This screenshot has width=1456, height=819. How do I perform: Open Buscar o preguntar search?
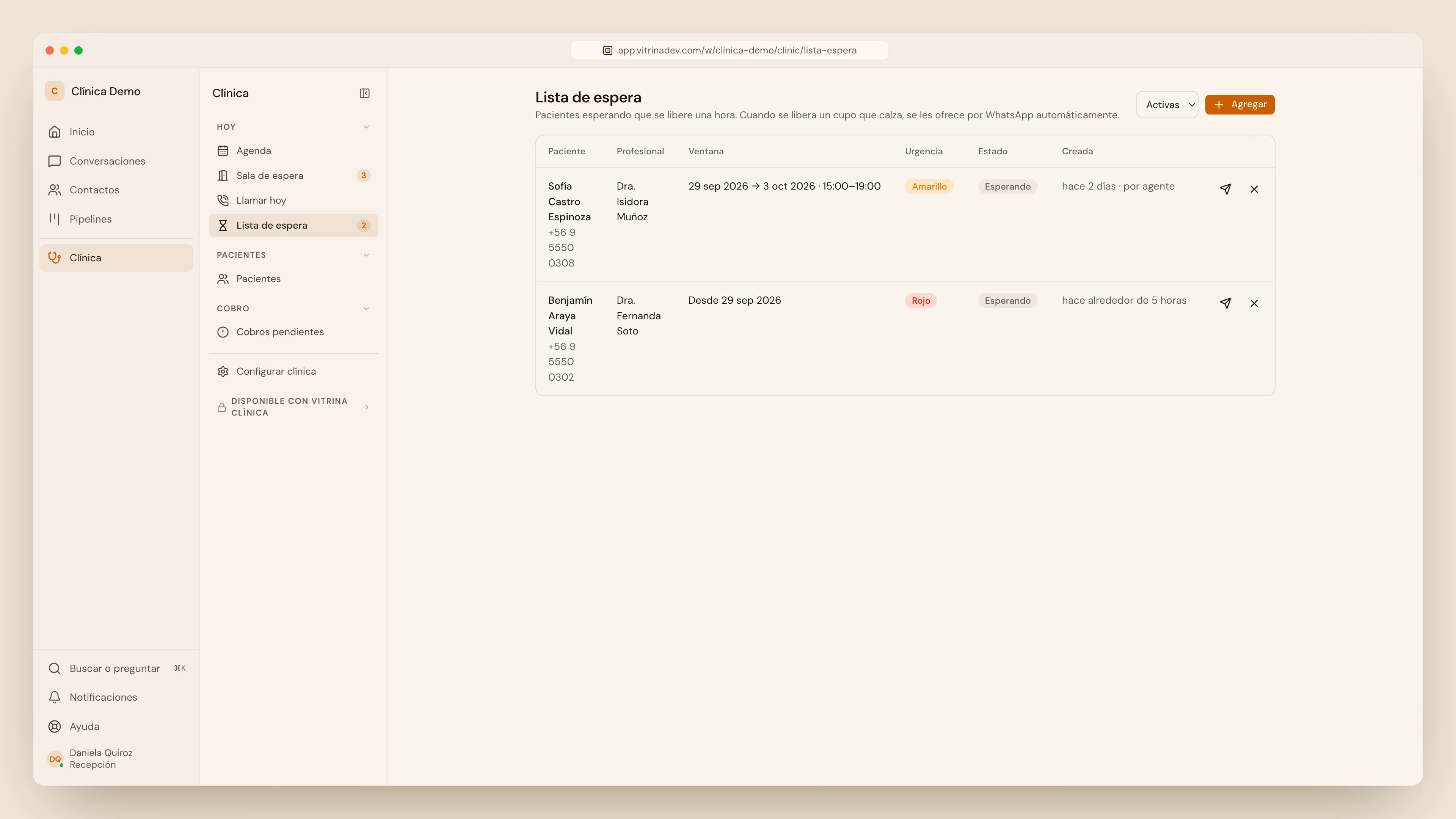pos(116,668)
